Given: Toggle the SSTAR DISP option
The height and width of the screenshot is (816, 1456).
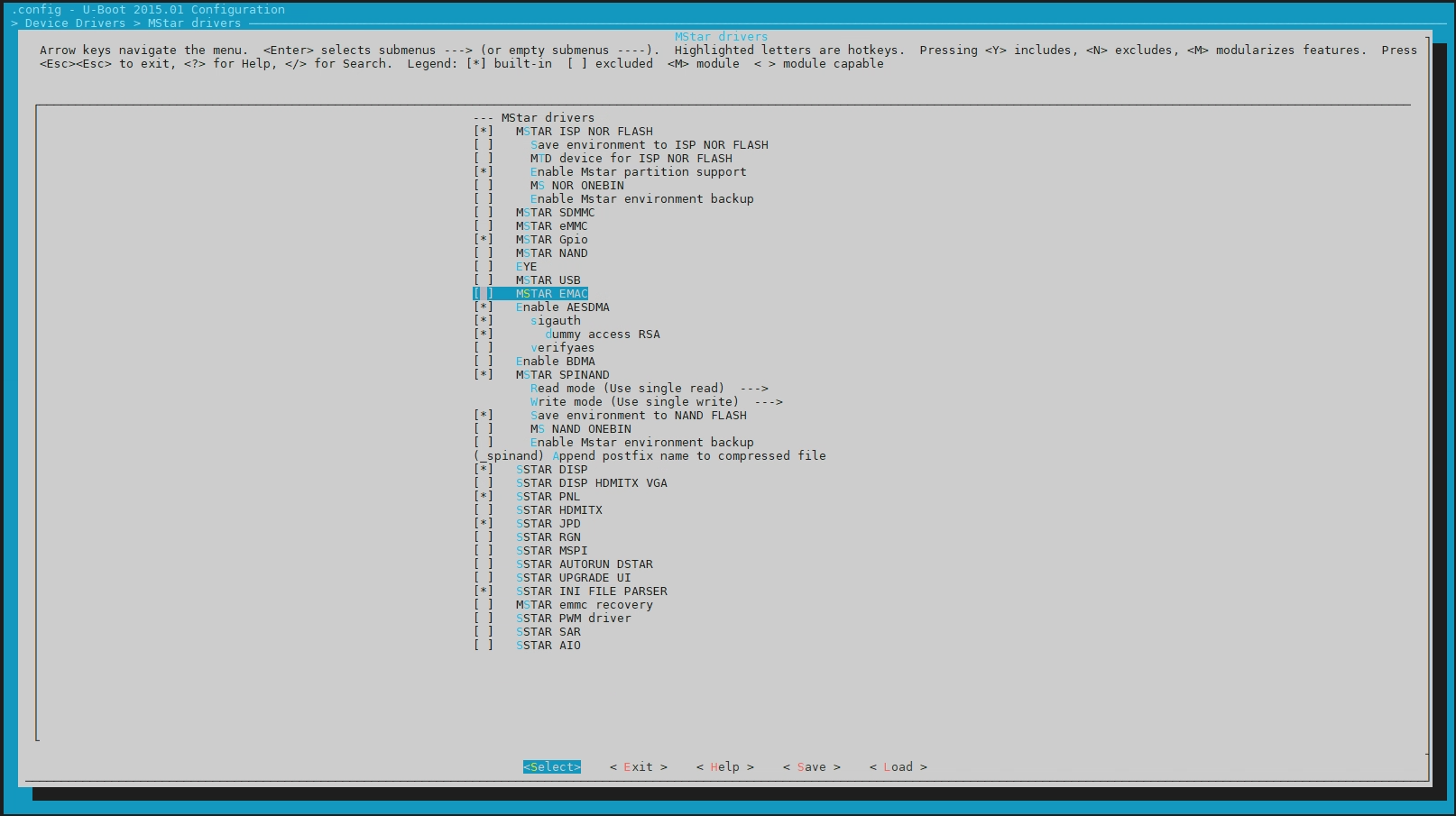Looking at the screenshot, I should coord(530,470).
